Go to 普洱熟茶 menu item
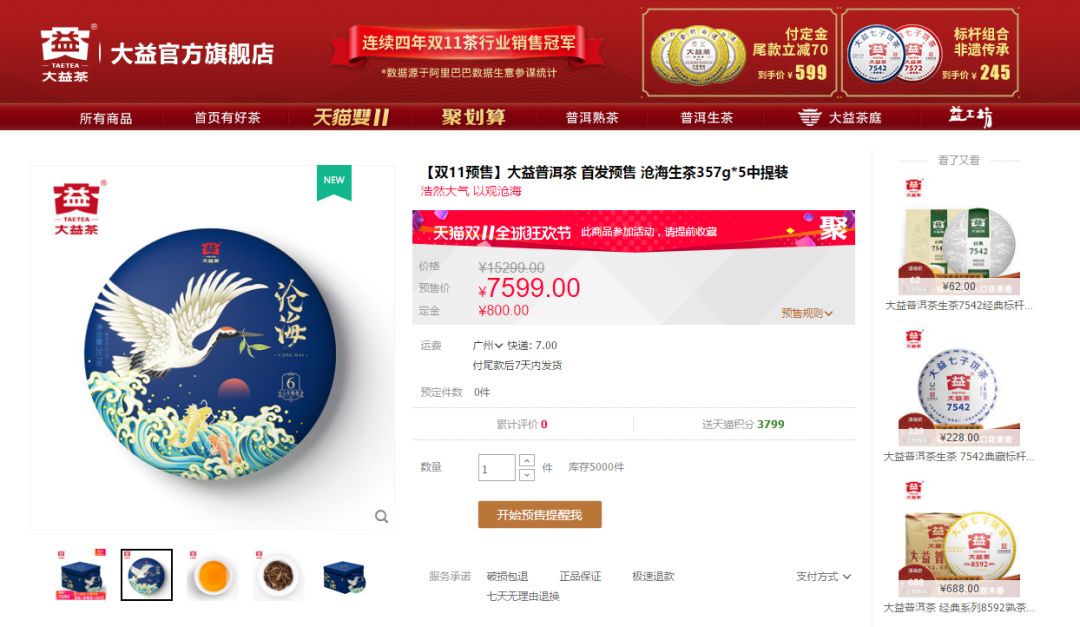Image resolution: width=1080 pixels, height=627 pixels. point(592,118)
